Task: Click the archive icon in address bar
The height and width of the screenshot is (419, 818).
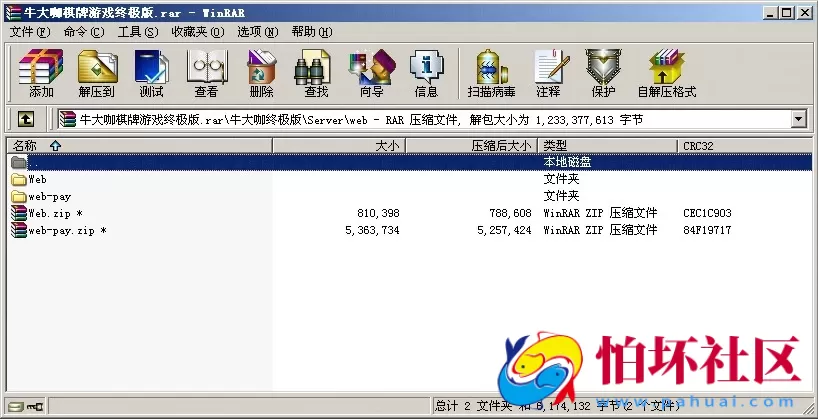Action: (68, 119)
